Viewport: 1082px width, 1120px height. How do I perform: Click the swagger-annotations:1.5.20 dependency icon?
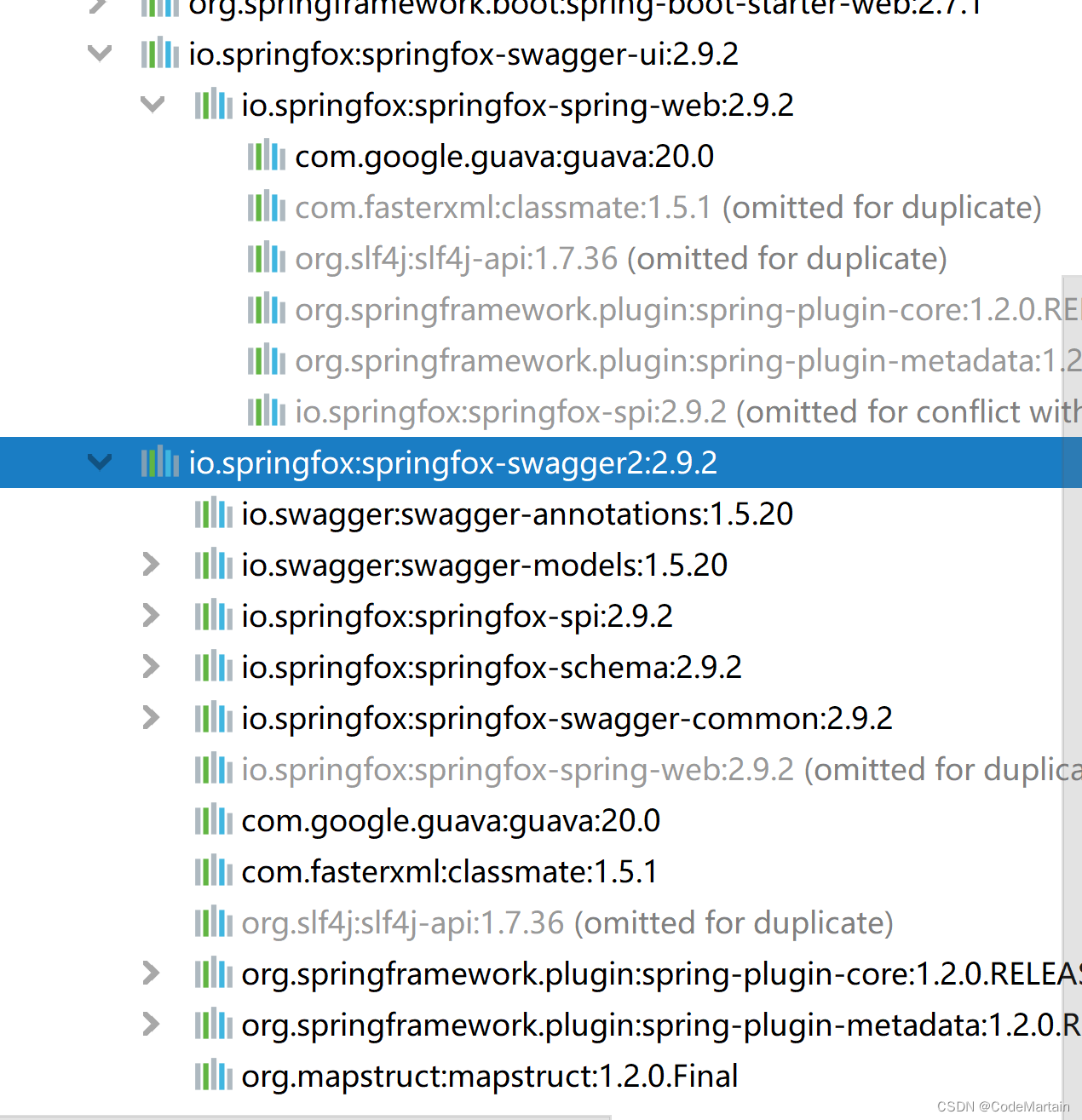pos(213,514)
